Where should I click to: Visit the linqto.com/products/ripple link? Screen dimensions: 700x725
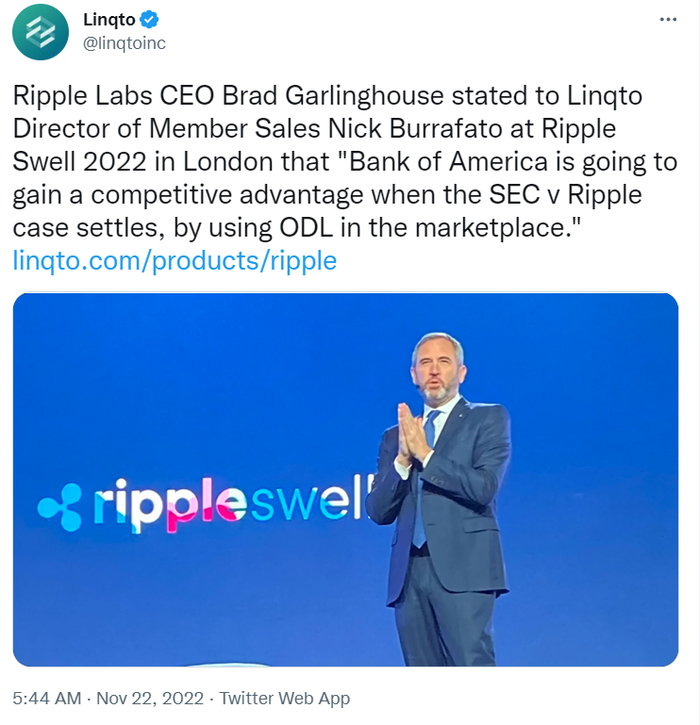pos(175,261)
